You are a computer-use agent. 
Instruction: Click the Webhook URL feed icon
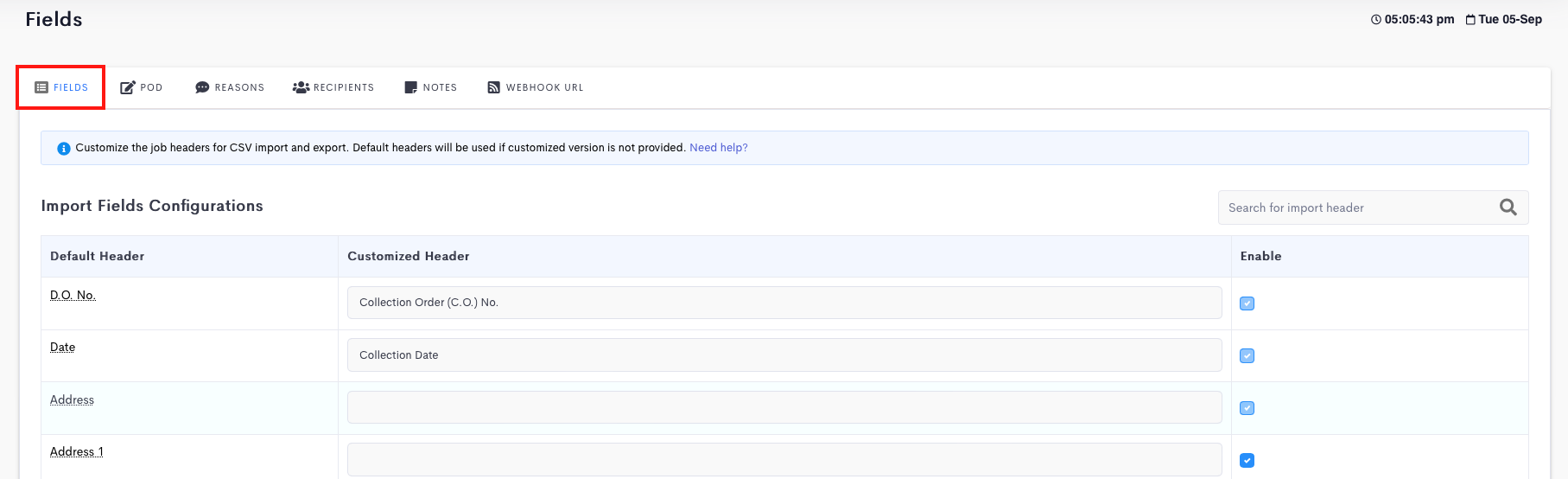coord(494,87)
